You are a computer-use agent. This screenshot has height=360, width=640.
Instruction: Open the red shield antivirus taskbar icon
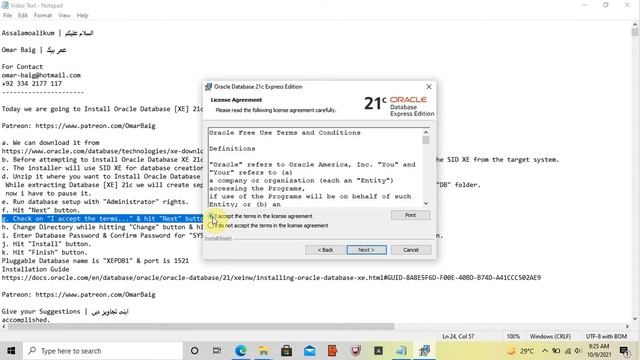click(x=356, y=351)
